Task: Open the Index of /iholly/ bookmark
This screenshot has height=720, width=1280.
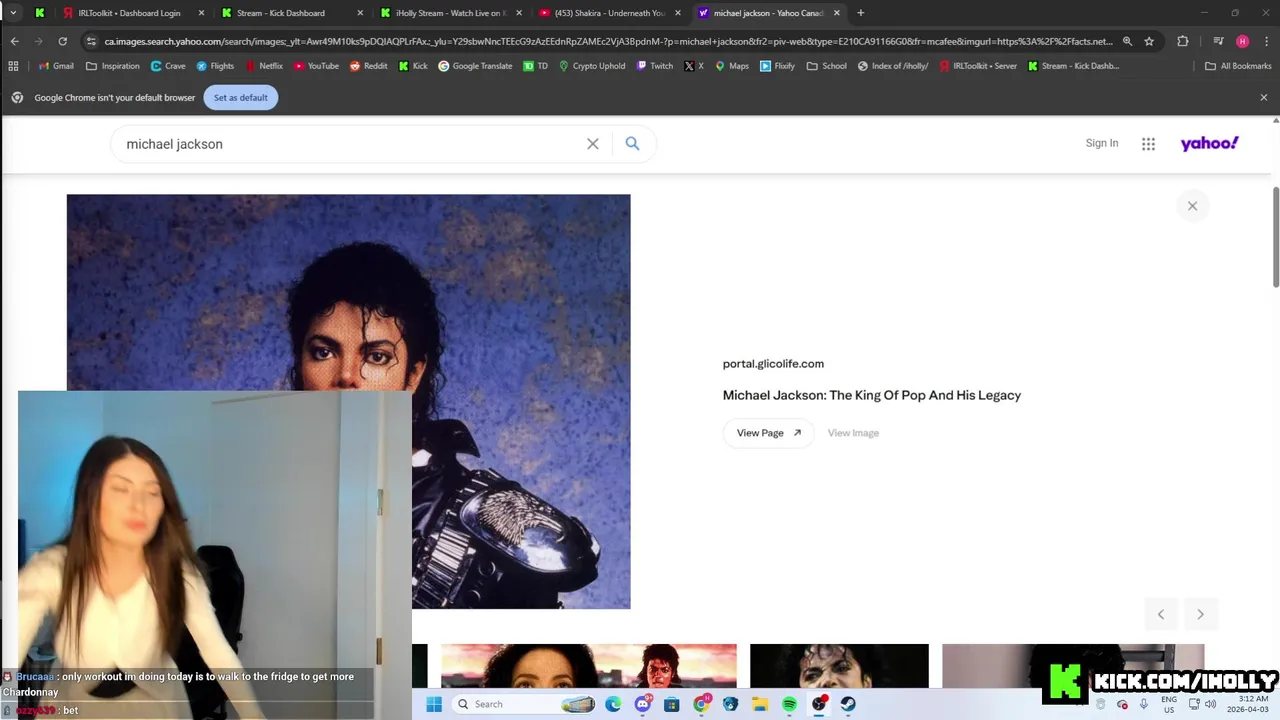Action: pyautogui.click(x=893, y=66)
